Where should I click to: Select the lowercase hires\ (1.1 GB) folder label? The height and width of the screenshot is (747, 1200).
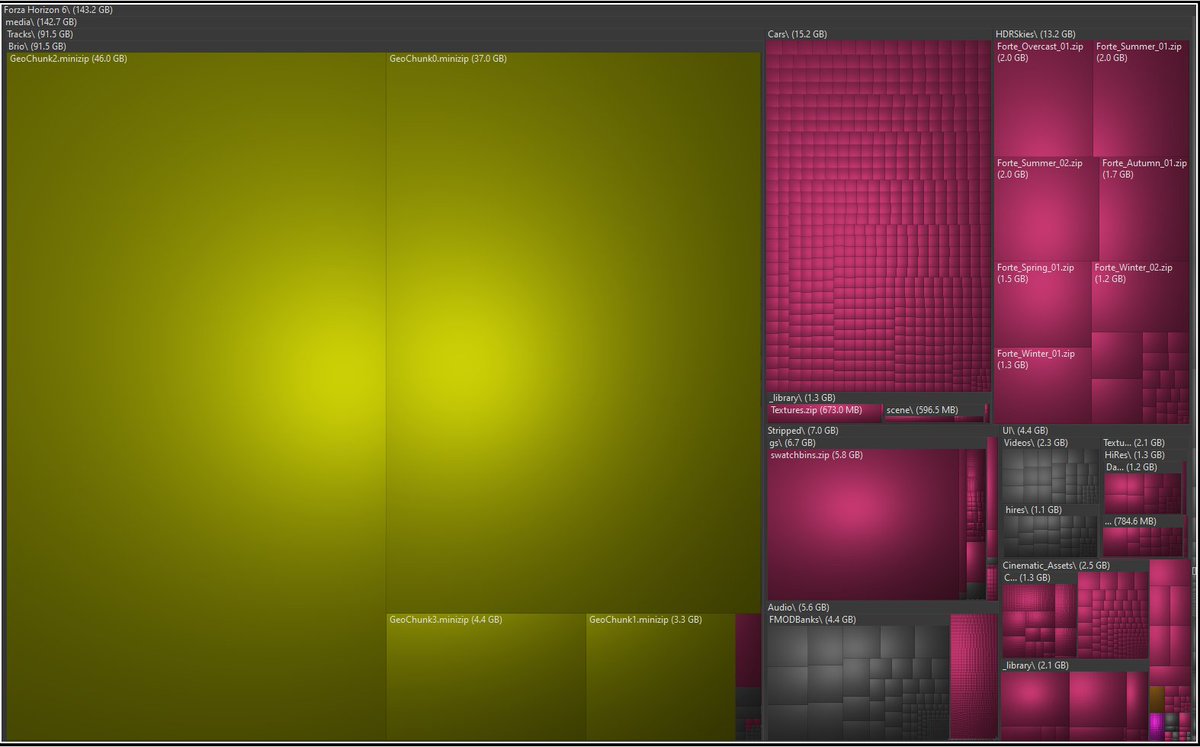pos(1033,510)
